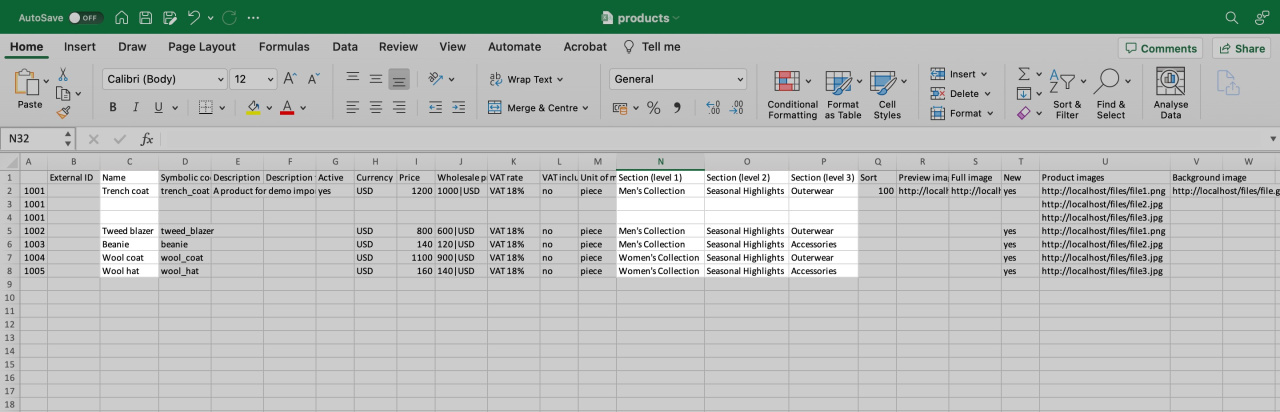Click the Format Painter brush icon
The height and width of the screenshot is (412, 1280).
point(63,113)
